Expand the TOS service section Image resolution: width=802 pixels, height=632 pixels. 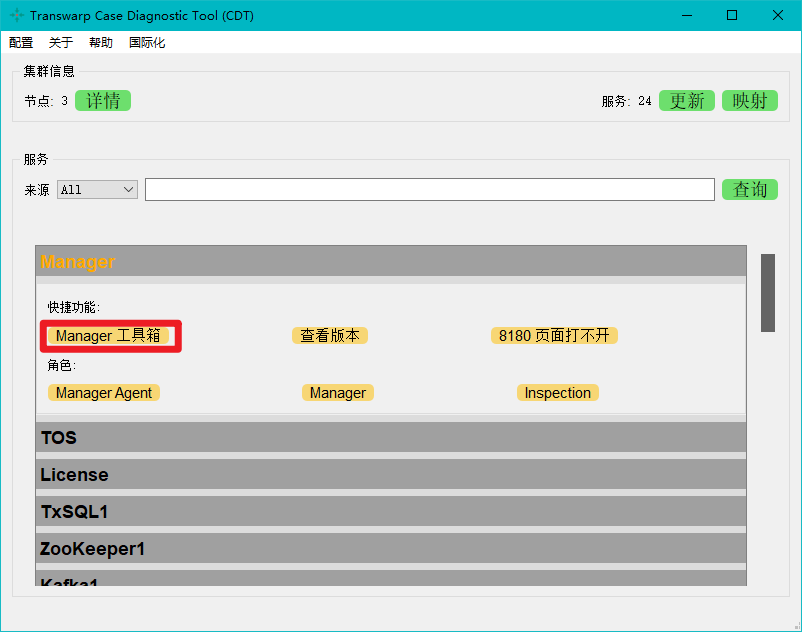[391, 437]
